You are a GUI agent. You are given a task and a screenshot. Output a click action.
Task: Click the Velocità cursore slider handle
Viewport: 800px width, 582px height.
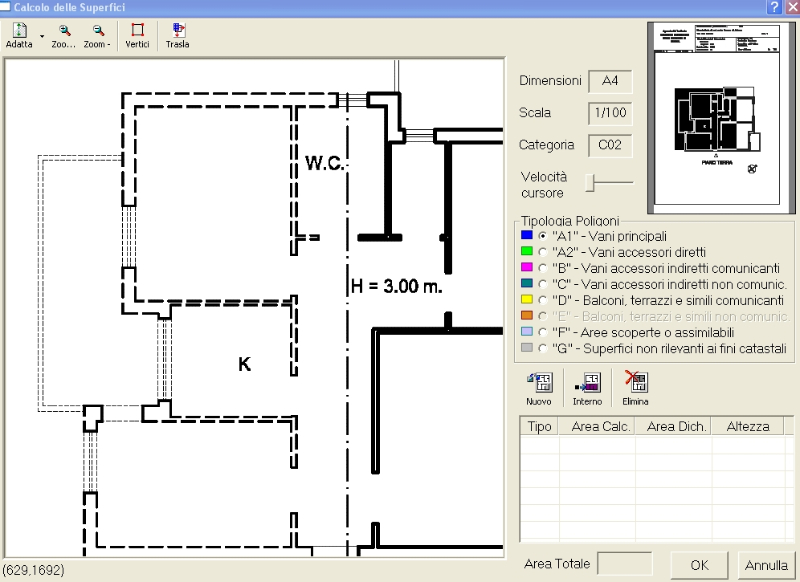[x=591, y=182]
